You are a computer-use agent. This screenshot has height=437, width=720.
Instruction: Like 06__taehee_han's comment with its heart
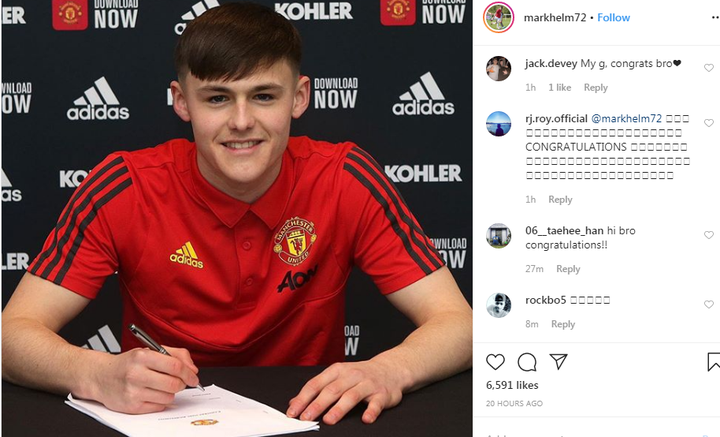pos(709,235)
